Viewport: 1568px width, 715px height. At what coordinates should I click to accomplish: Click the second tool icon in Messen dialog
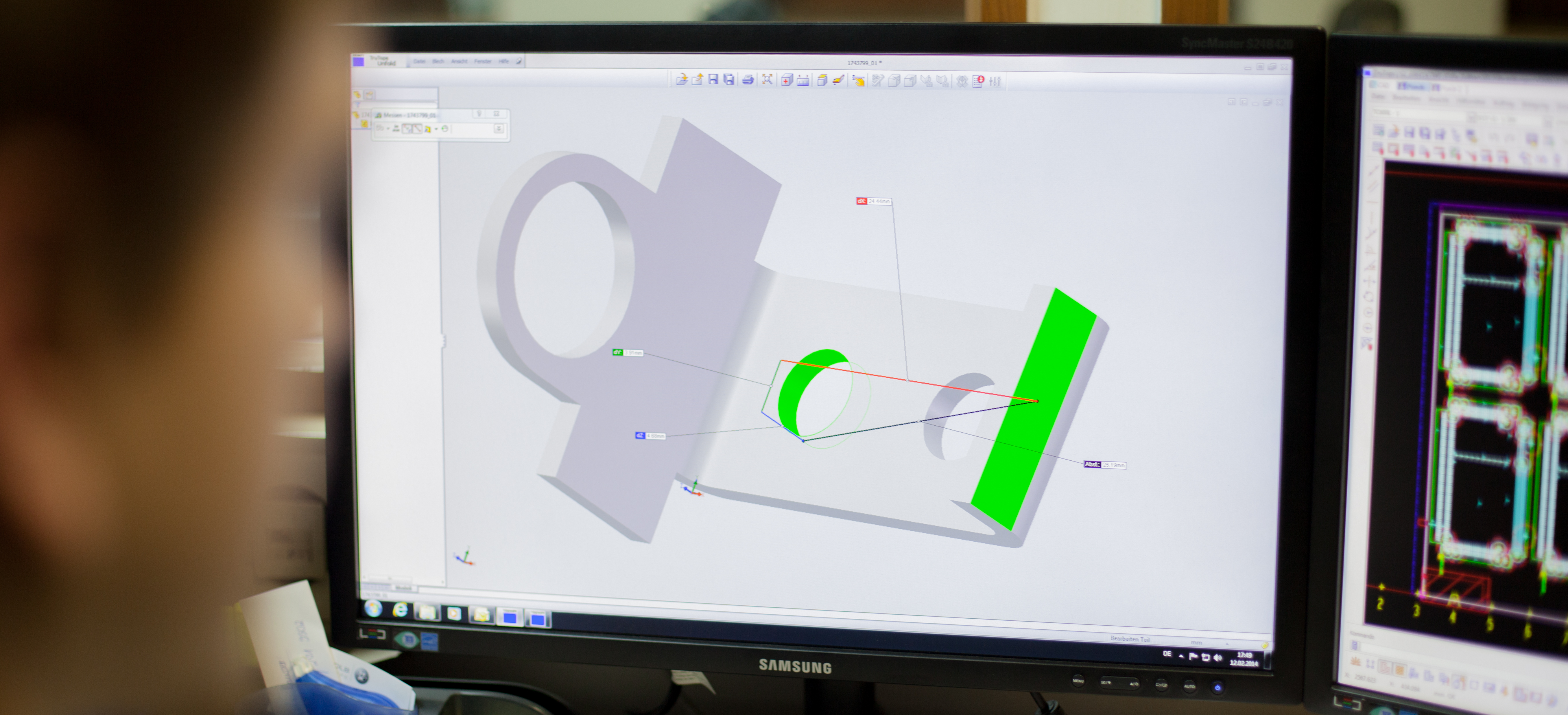(x=396, y=128)
